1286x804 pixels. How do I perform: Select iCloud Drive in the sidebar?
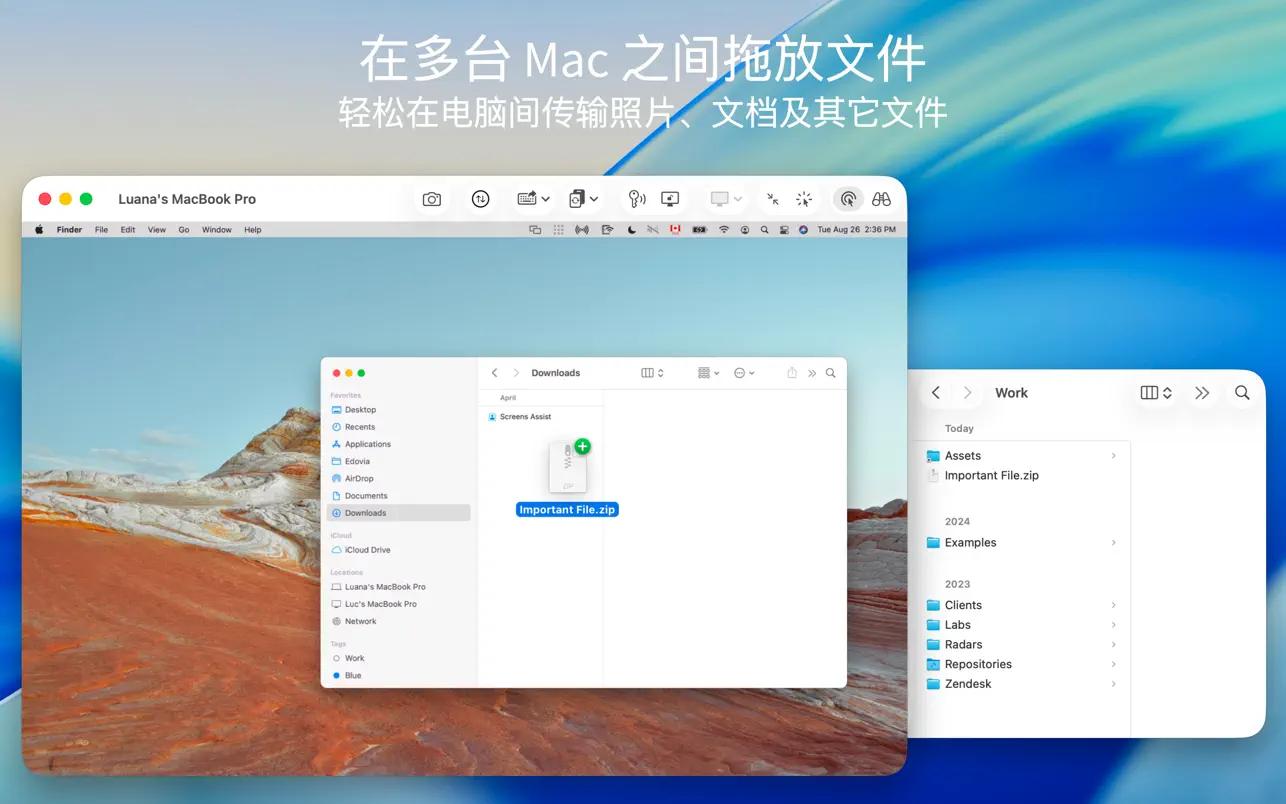click(x=367, y=550)
